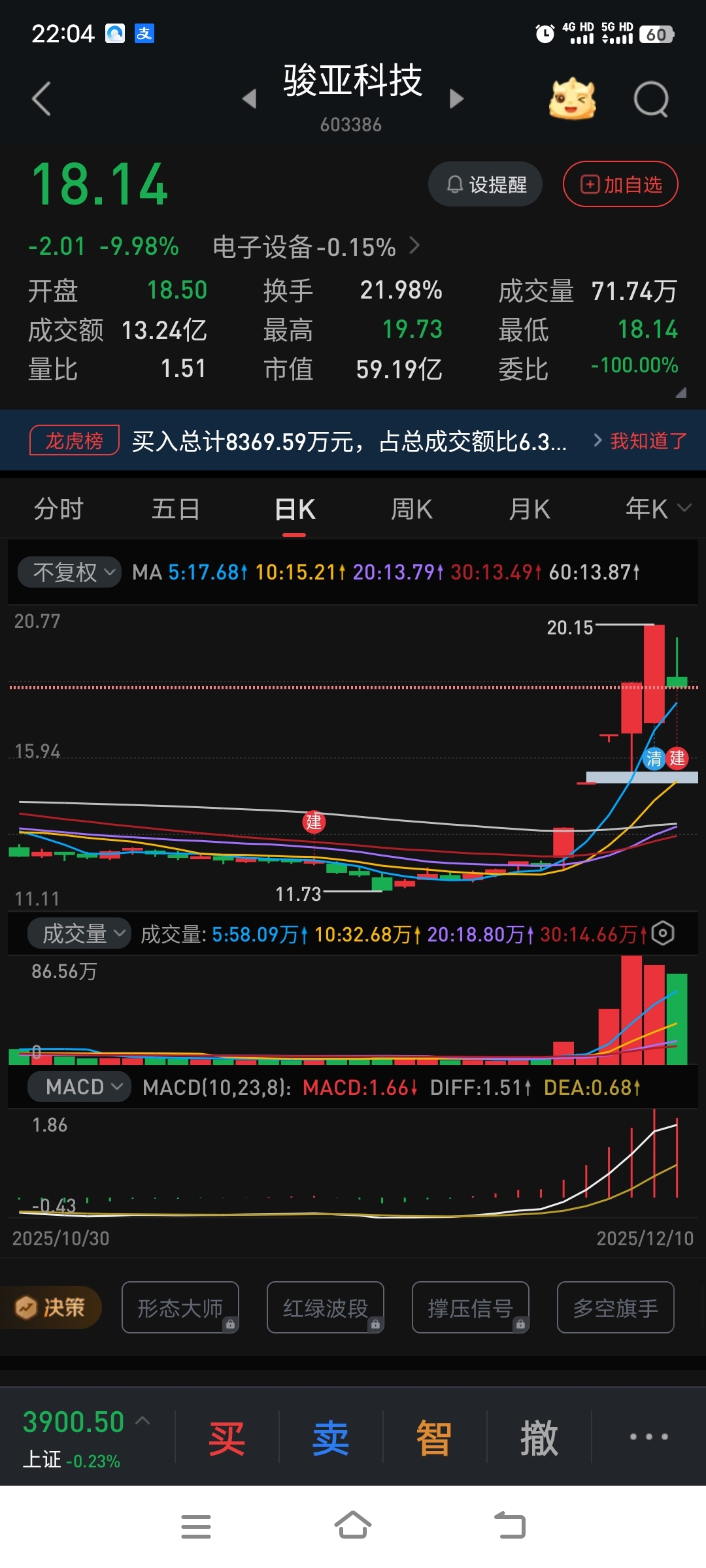Tap 委比 -100.00% value
706x1568 pixels.
click(634, 365)
